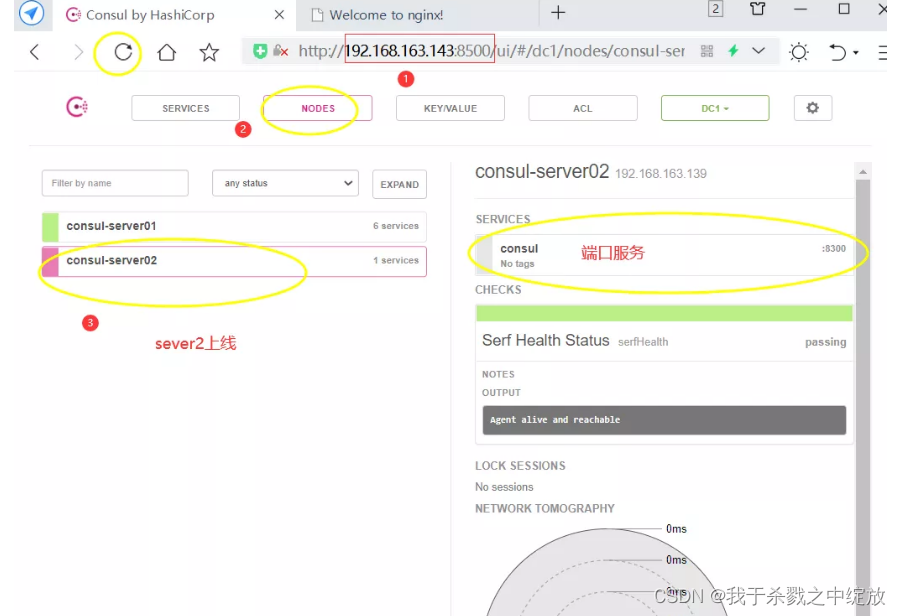Screen dimensions: 901x616
Task: Click the Filter by name input field
Action: pyautogui.click(x=114, y=183)
